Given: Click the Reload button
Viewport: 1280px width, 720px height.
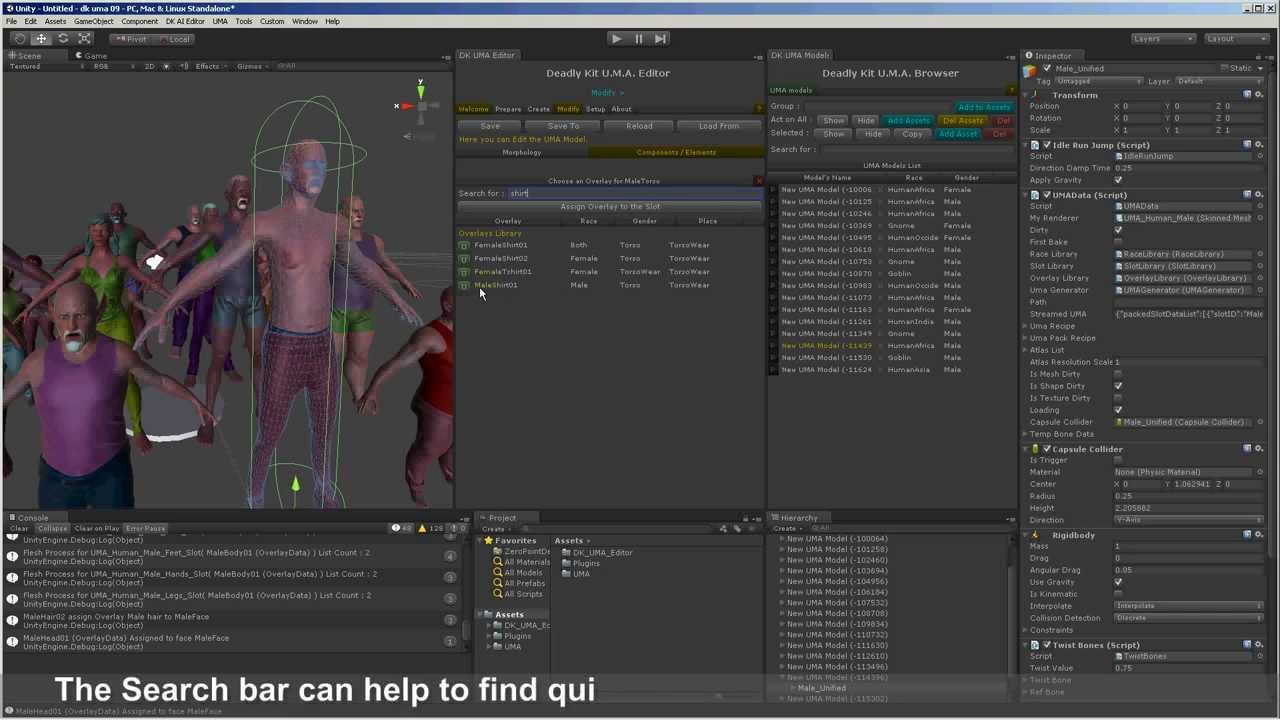Looking at the screenshot, I should (x=639, y=126).
